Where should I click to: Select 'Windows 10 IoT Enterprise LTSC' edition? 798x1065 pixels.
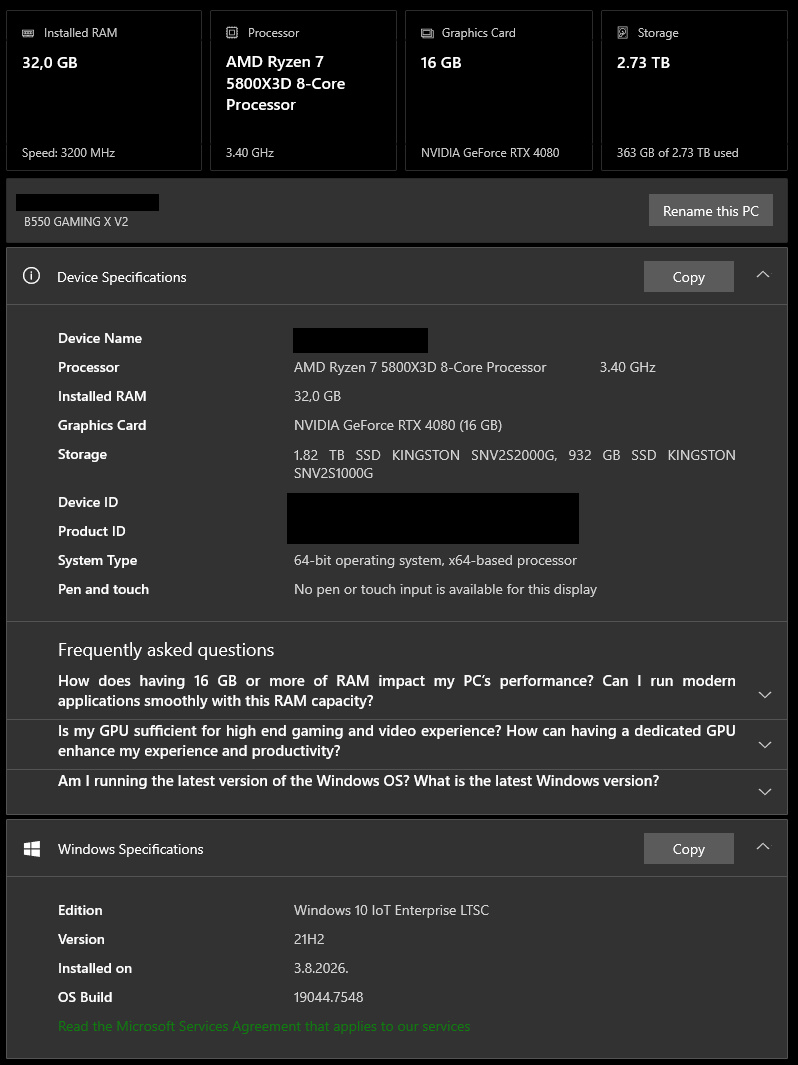coord(391,910)
